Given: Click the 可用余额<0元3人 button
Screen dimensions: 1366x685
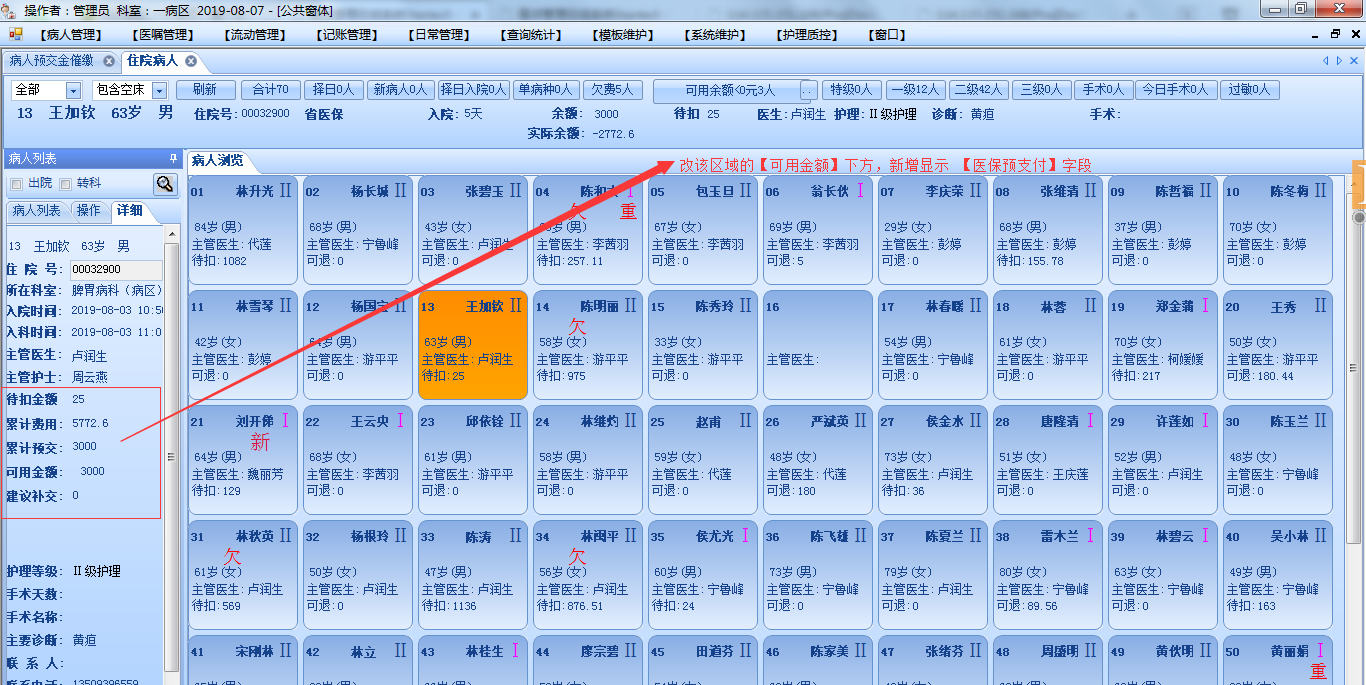Looking at the screenshot, I should [x=729, y=90].
